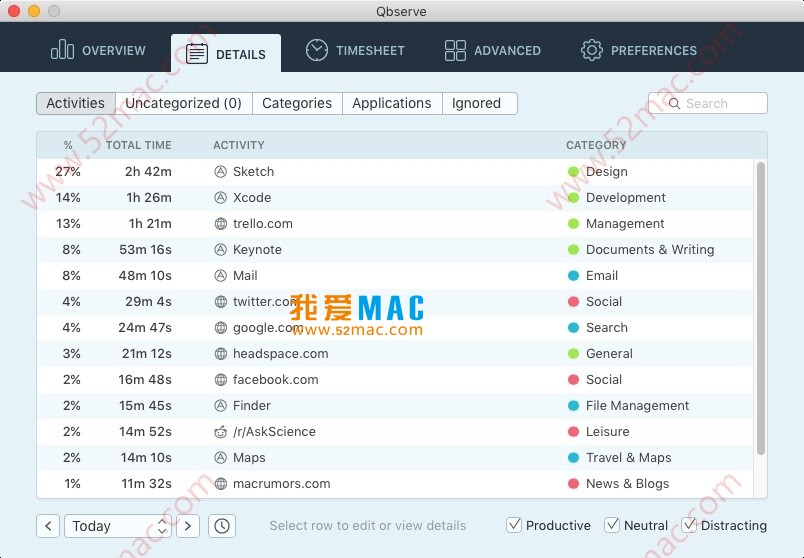804x558 pixels.
Task: Click the Mail app icon
Action: pyautogui.click(x=220, y=275)
